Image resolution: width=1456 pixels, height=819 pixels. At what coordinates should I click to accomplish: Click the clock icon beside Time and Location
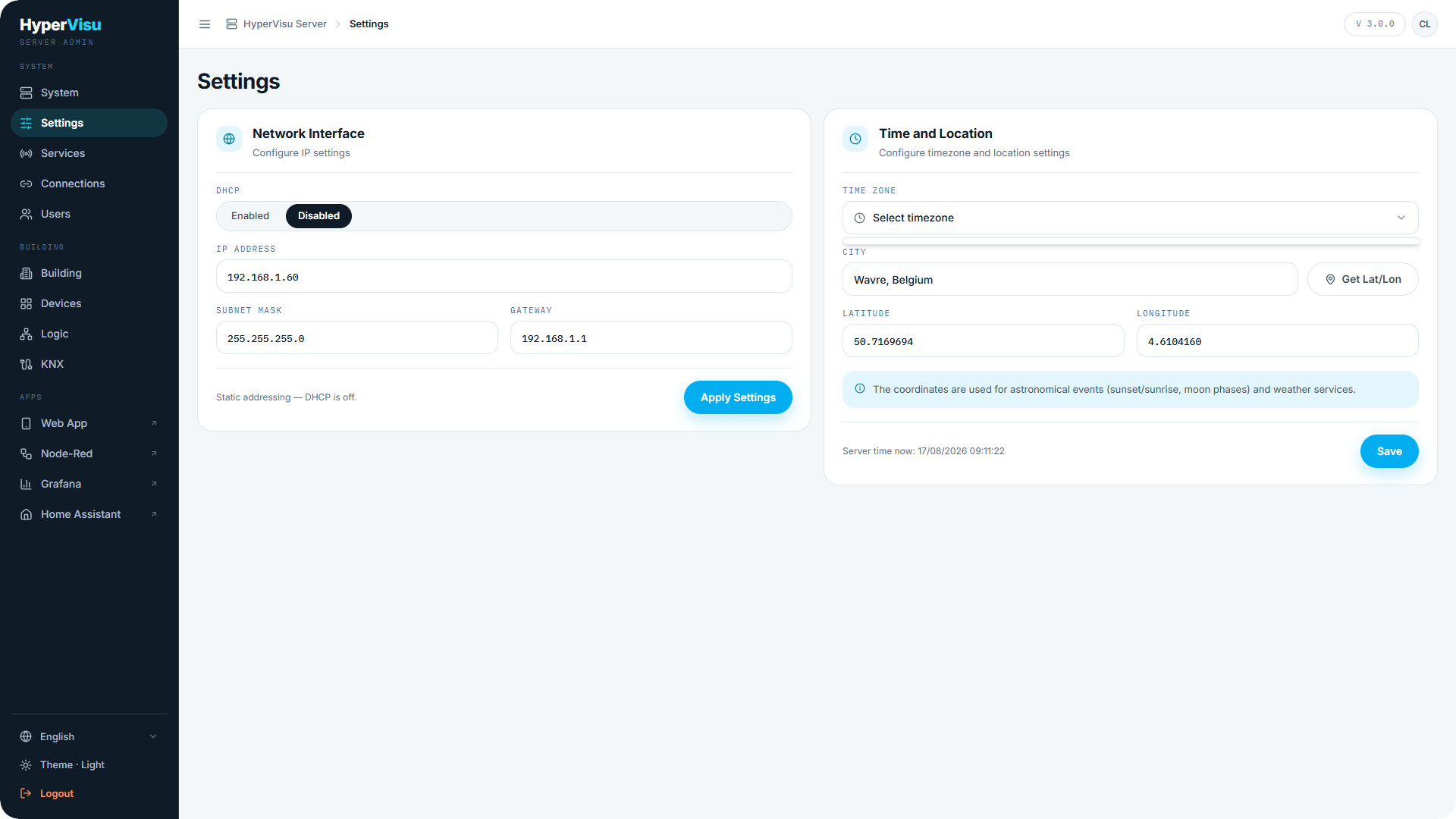click(855, 139)
